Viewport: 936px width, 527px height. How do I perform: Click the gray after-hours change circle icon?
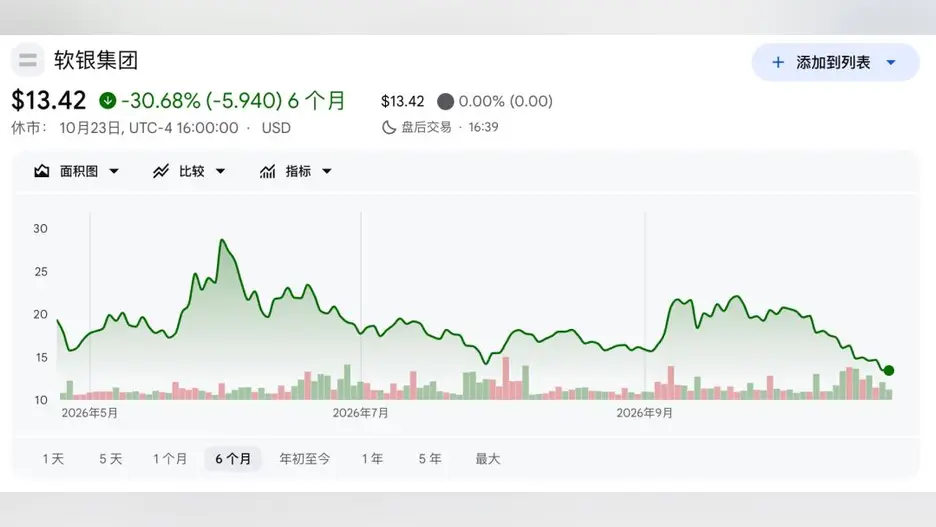[445, 101]
